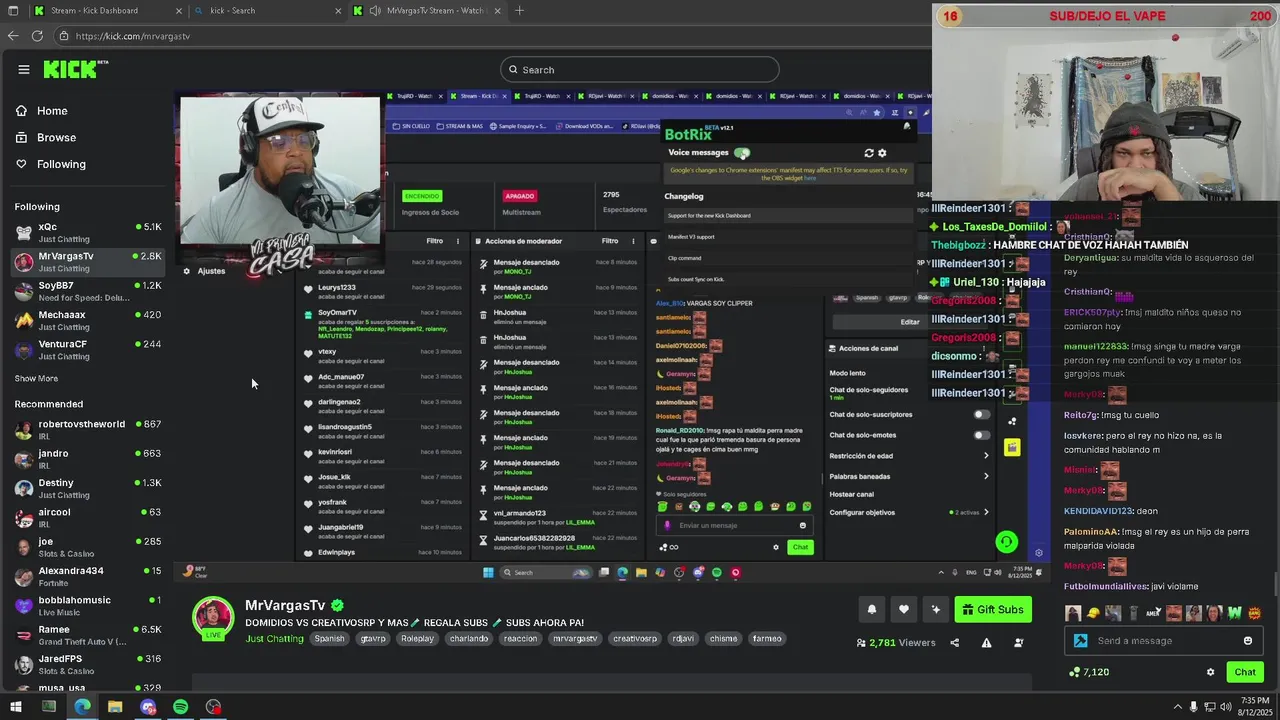This screenshot has width=1280, height=720.
Task: Follow the channel with the heart icon
Action: (904, 610)
